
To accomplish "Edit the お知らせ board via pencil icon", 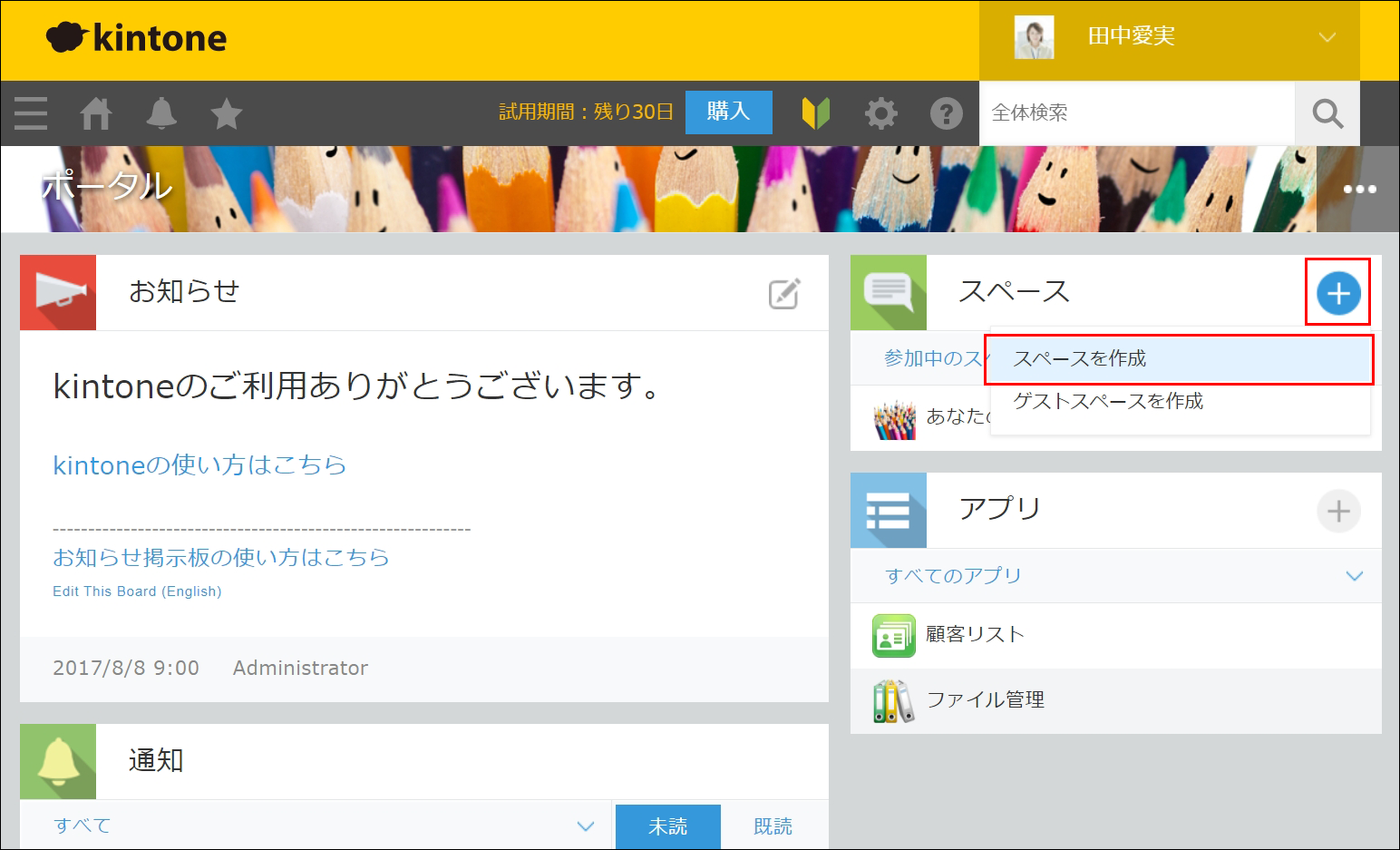I will pos(782,292).
